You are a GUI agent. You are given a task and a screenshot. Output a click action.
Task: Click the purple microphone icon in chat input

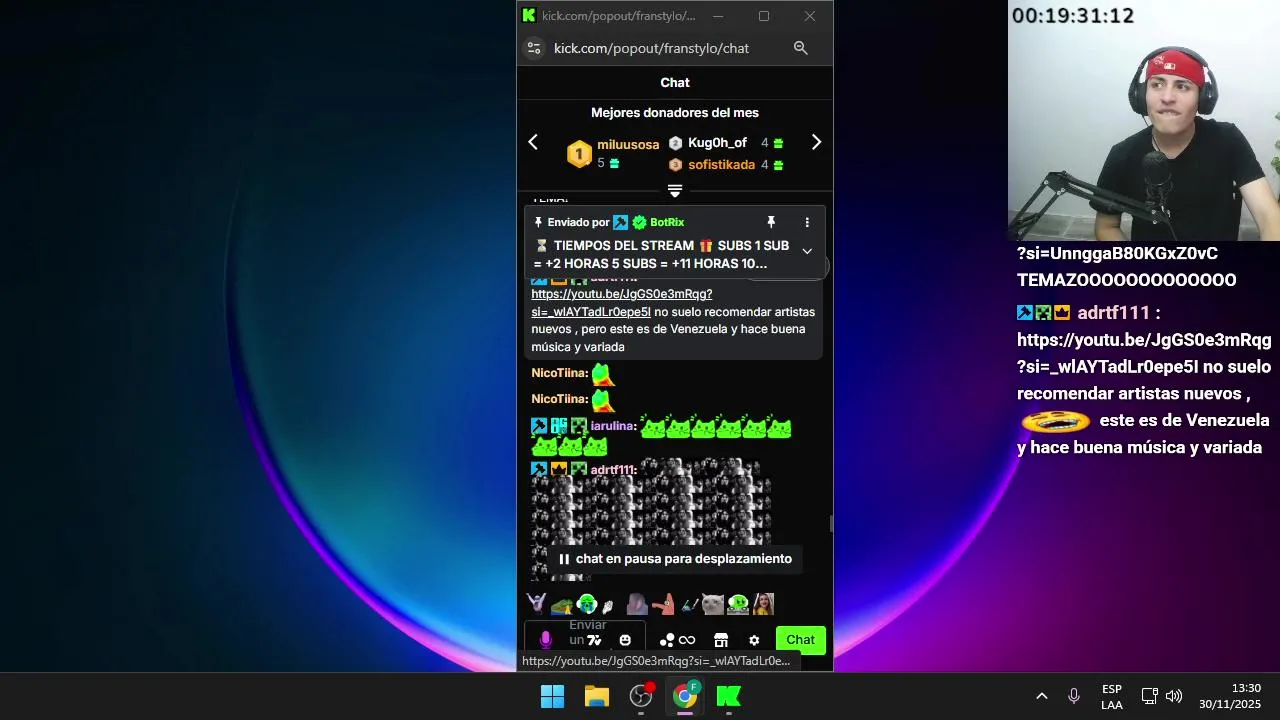[545, 640]
